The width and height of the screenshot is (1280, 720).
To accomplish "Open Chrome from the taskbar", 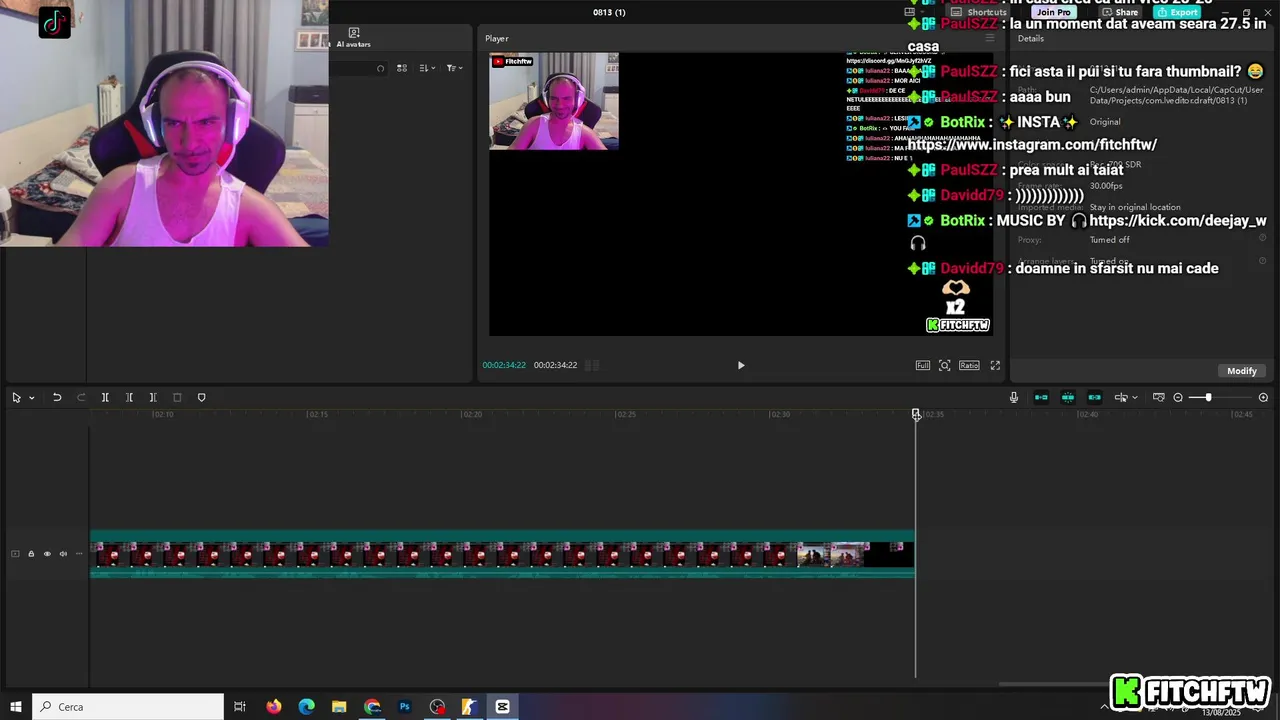I will pos(372,707).
